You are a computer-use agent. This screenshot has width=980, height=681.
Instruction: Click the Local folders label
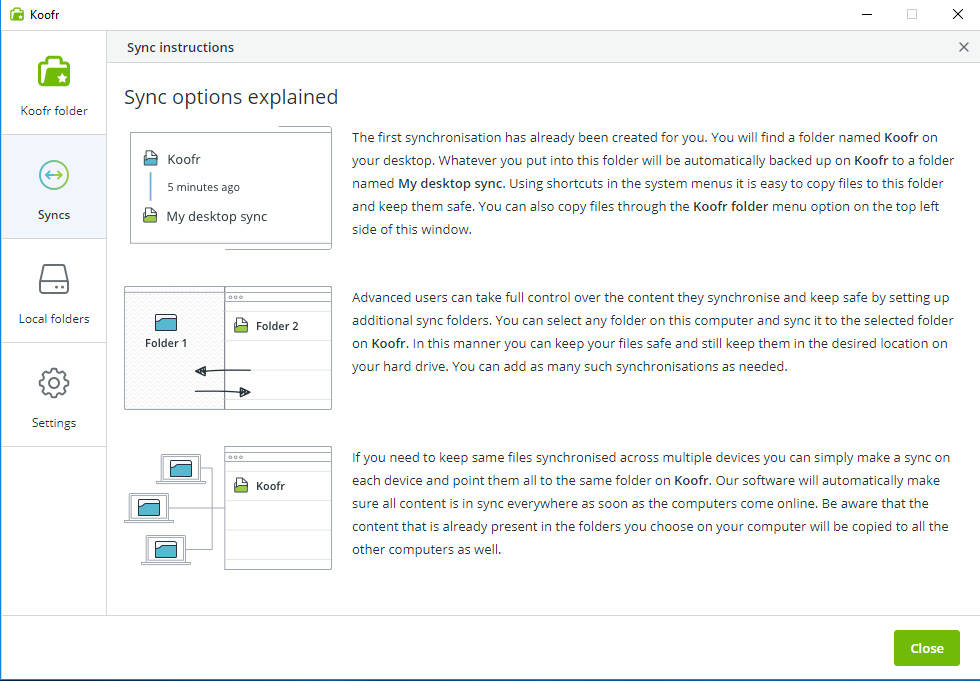(x=54, y=319)
